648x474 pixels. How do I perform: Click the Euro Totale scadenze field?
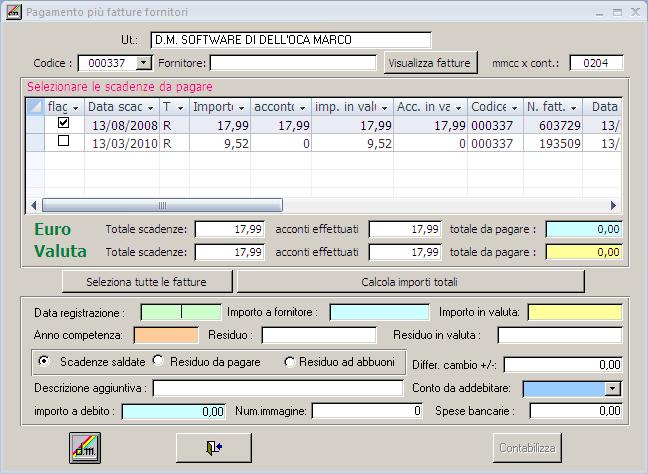click(x=230, y=229)
